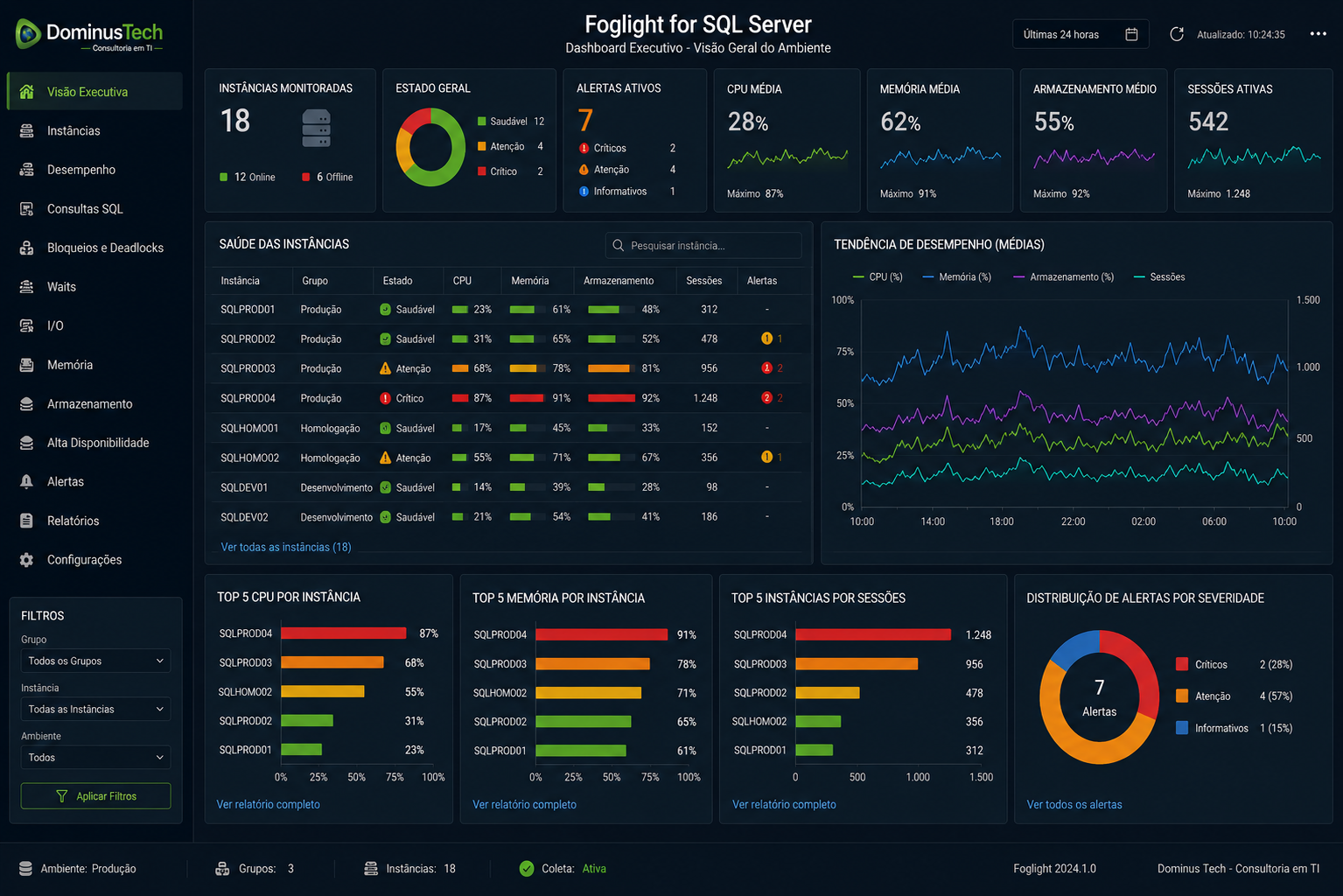Open Visão Executiva in the sidebar
Image resolution: width=1343 pixels, height=896 pixels.
pos(94,92)
